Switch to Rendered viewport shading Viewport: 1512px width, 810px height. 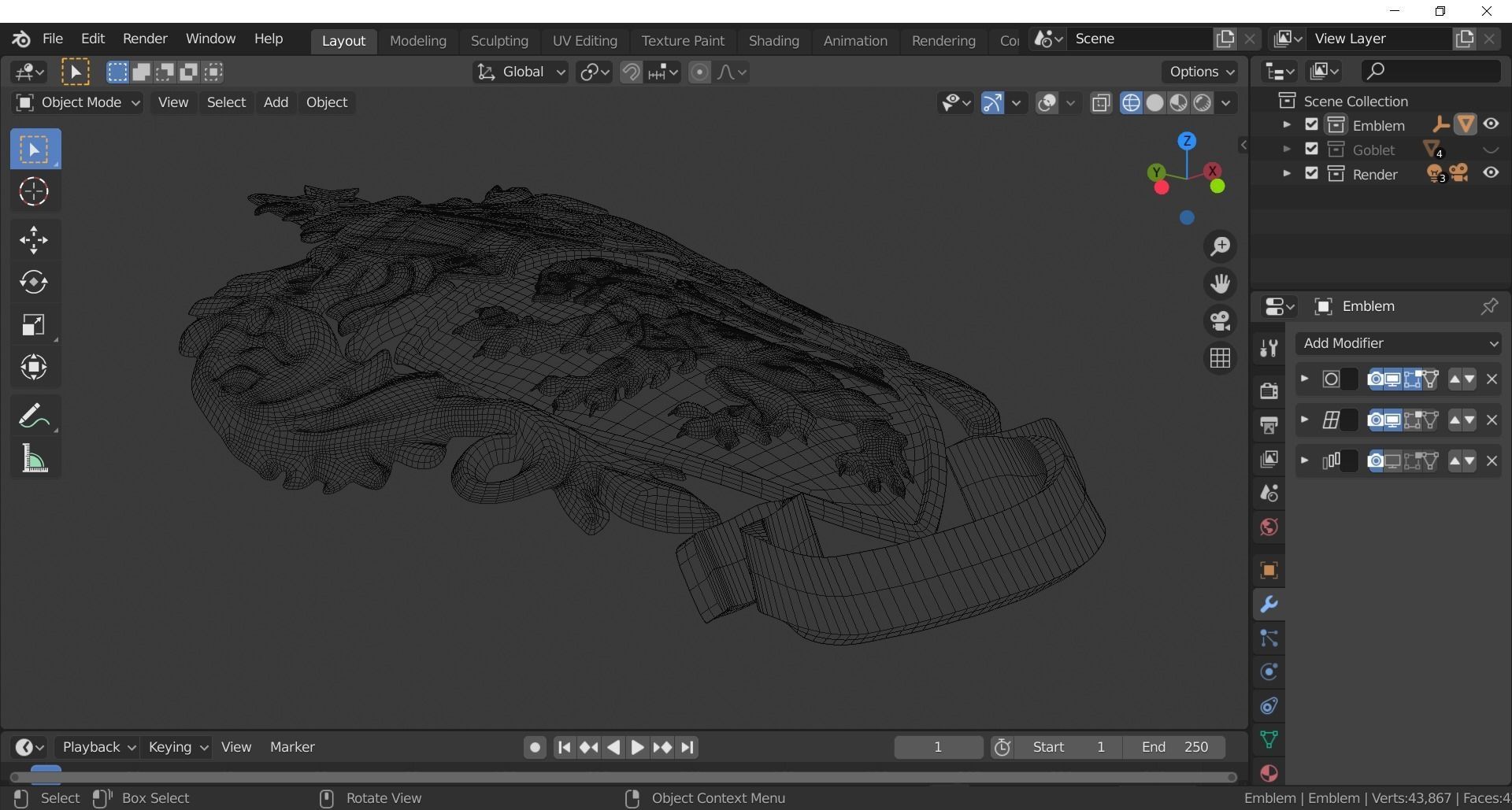click(x=1202, y=103)
